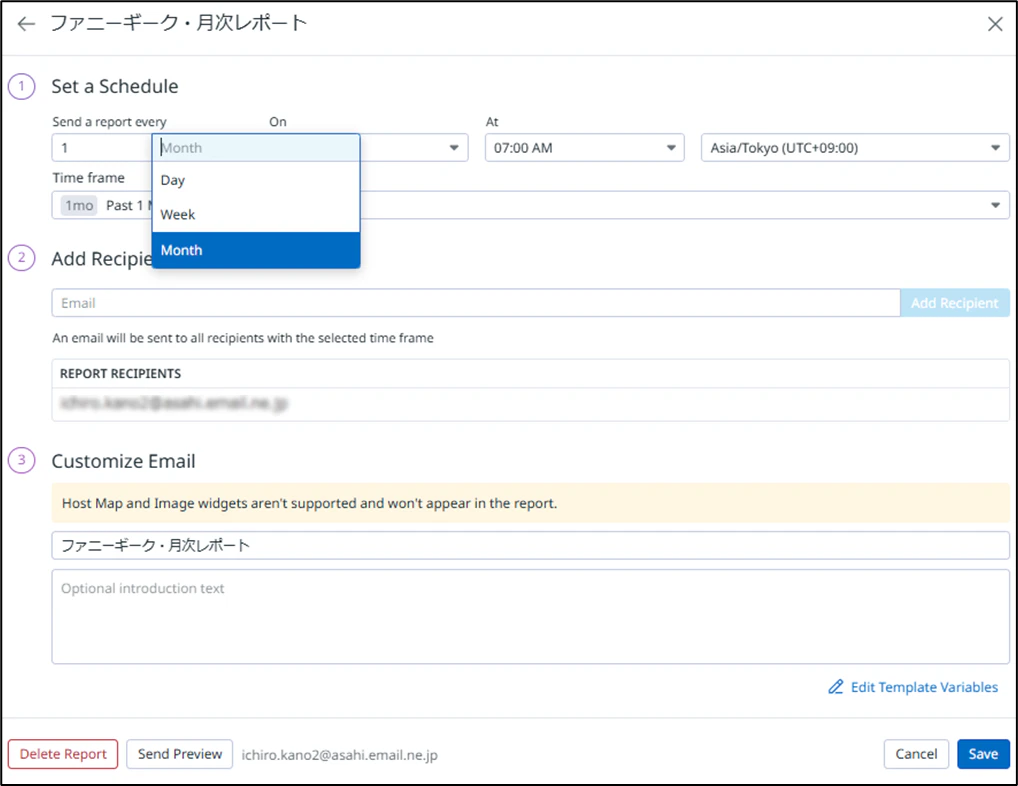This screenshot has width=1018, height=786.
Task: Click the Send Preview button
Action: coord(180,754)
